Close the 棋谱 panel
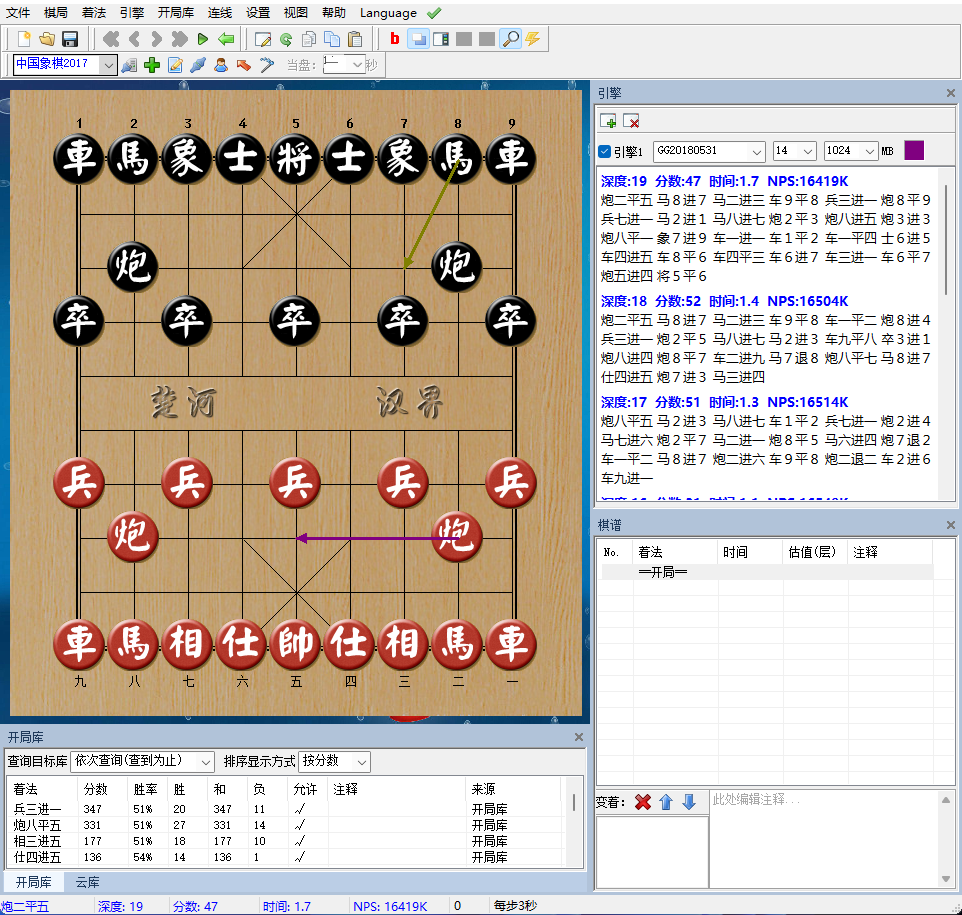962x915 pixels. 950,525
